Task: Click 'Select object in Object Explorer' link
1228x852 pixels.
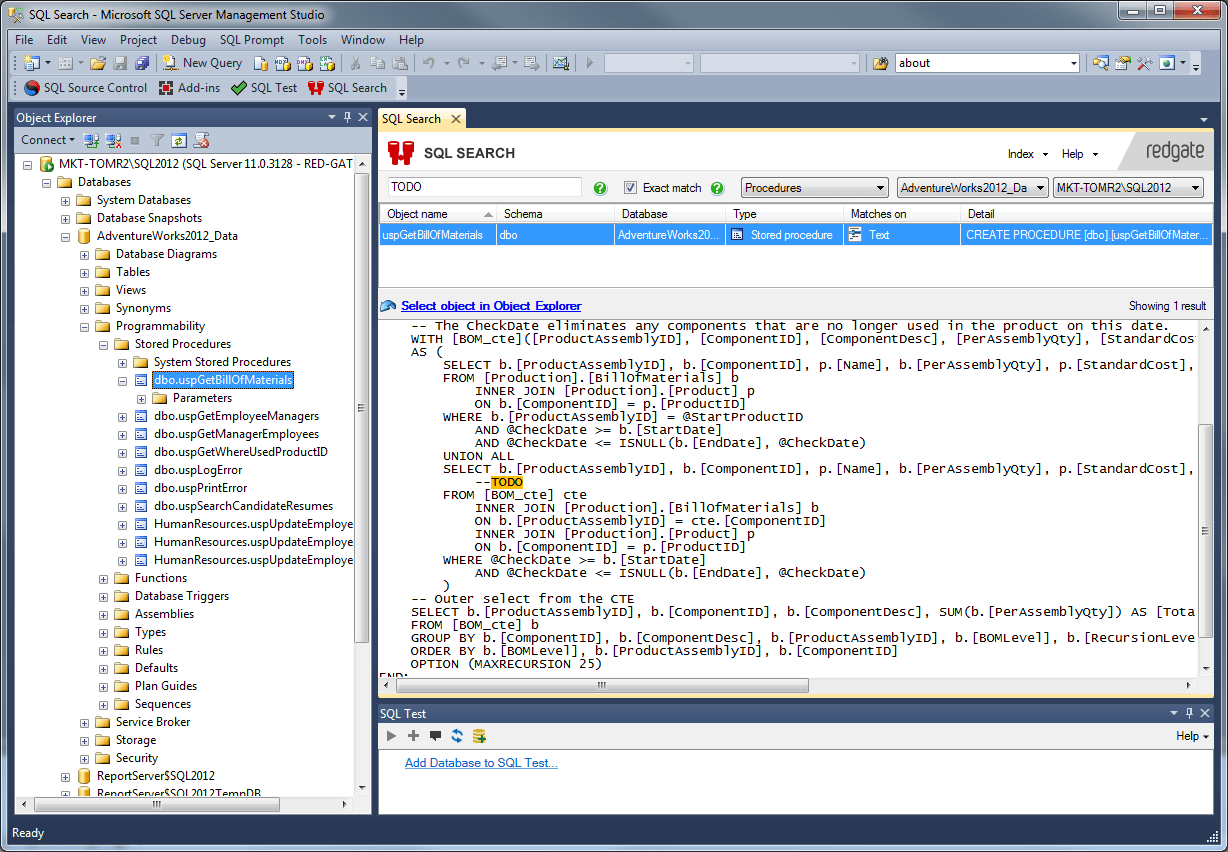Action: click(x=491, y=306)
